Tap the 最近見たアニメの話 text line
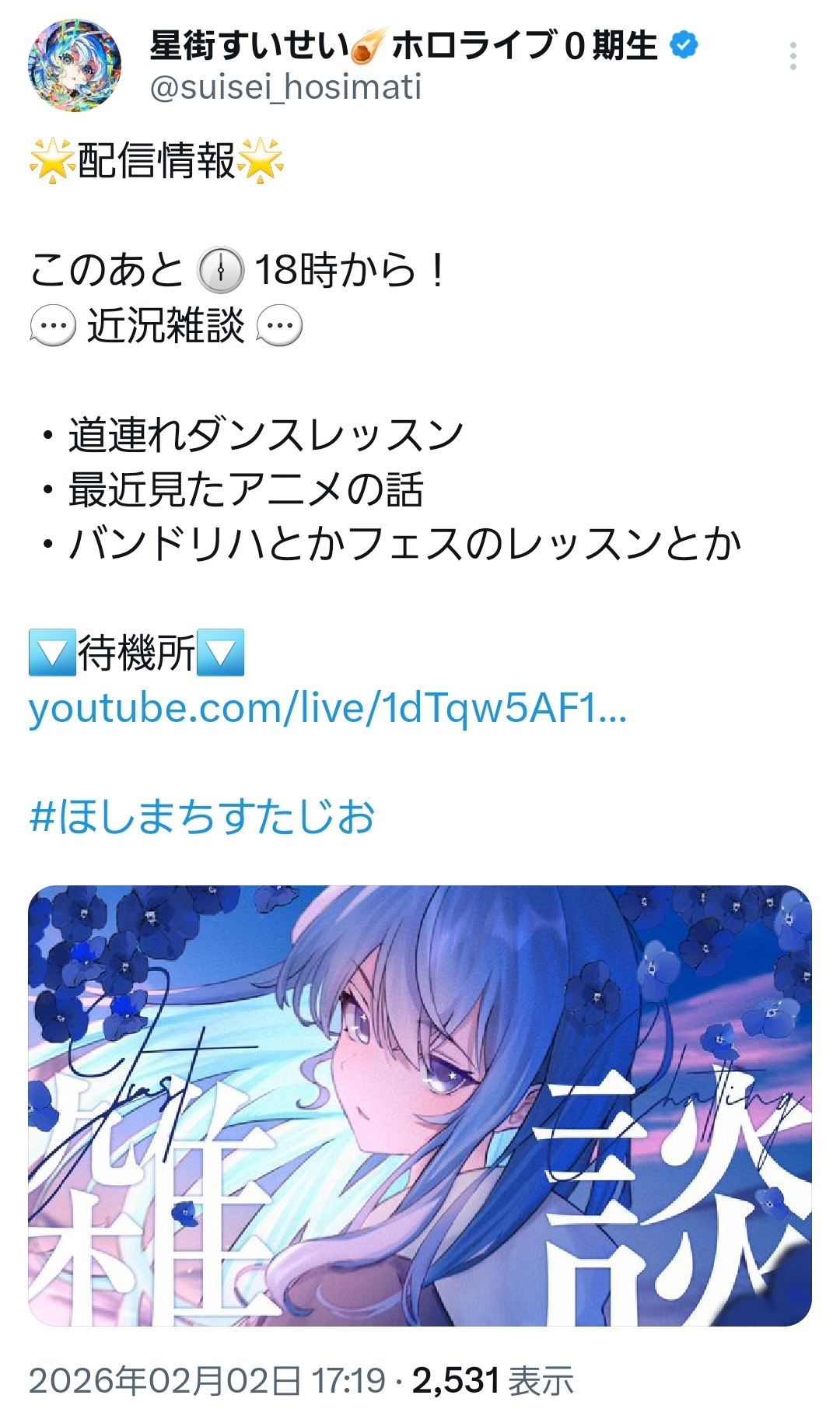This screenshot has width=840, height=1409. click(x=246, y=489)
